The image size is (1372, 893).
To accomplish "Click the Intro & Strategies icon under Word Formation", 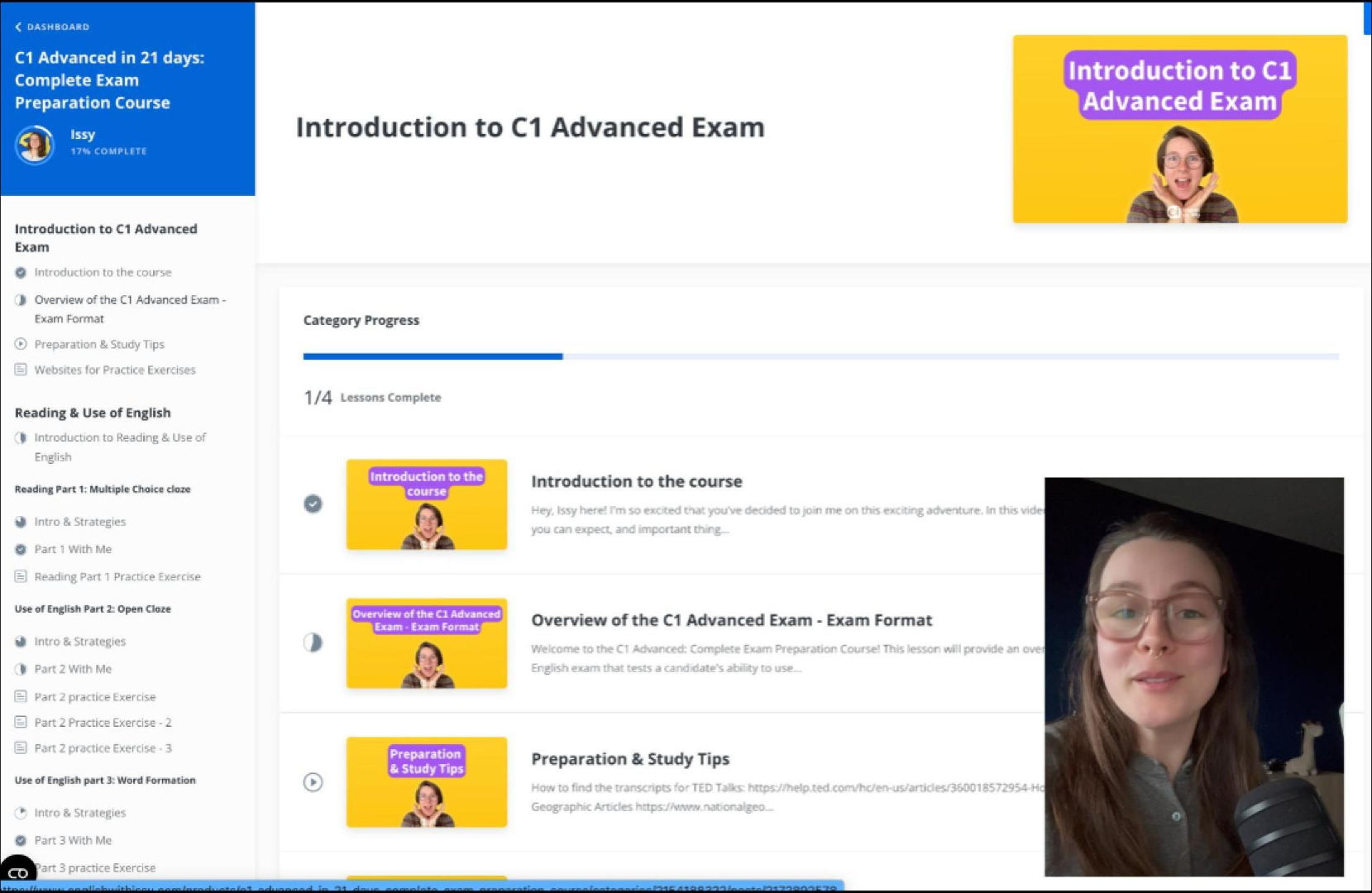I will 21,813.
